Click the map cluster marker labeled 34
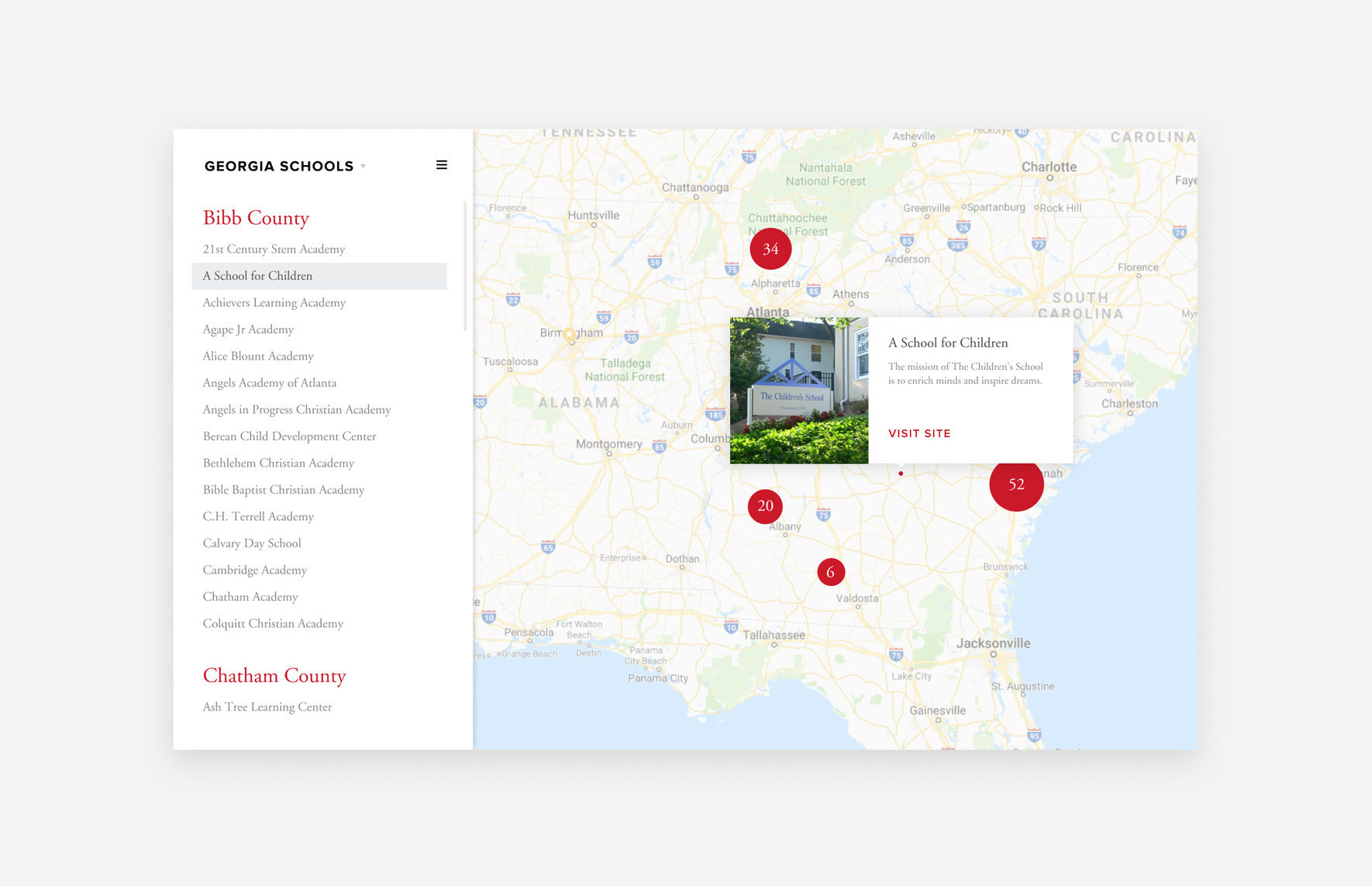Image resolution: width=1372 pixels, height=886 pixels. pyautogui.click(x=770, y=249)
